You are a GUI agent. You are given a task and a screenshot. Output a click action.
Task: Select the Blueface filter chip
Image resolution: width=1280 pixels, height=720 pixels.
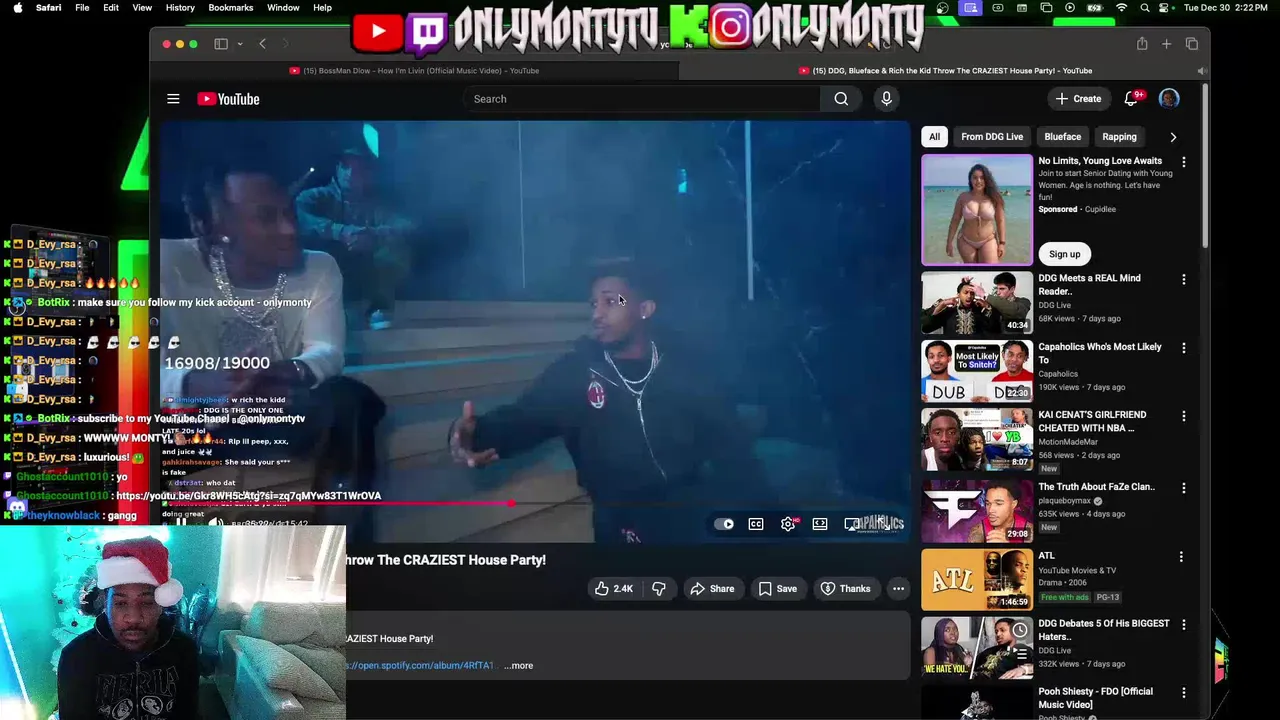1063,137
